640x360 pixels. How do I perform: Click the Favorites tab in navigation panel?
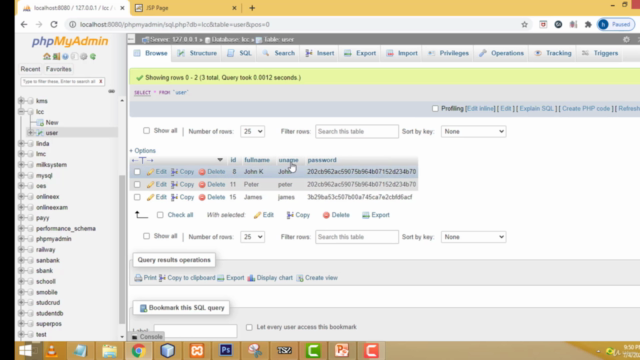coord(59,69)
